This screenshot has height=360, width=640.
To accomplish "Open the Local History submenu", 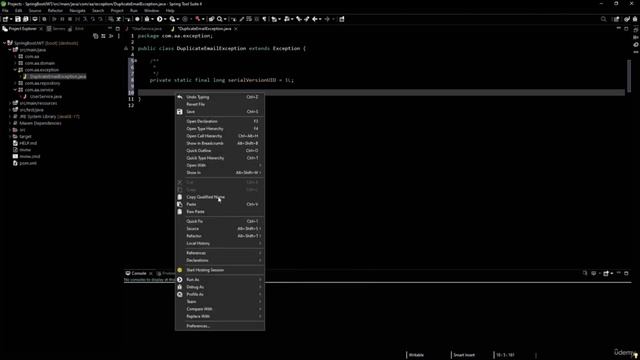I will pos(220,243).
